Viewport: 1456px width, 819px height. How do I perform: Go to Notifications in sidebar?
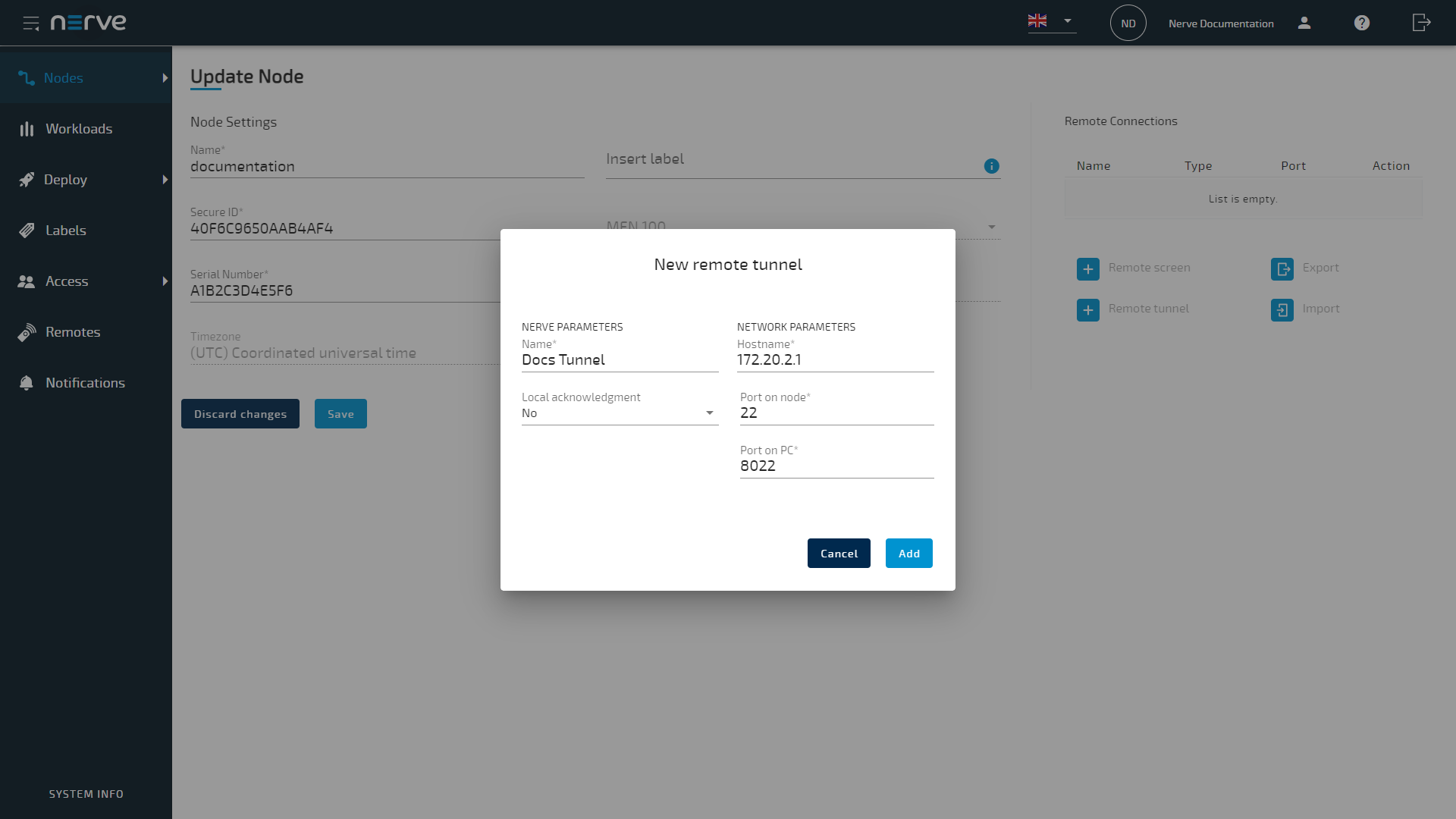85,383
